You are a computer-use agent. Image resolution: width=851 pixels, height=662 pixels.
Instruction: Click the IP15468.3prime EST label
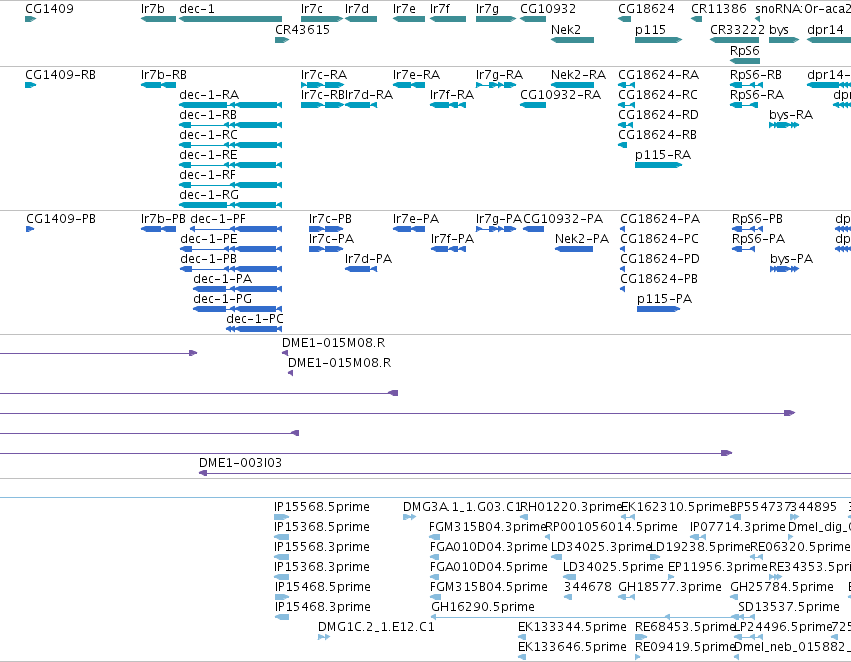coord(323,607)
